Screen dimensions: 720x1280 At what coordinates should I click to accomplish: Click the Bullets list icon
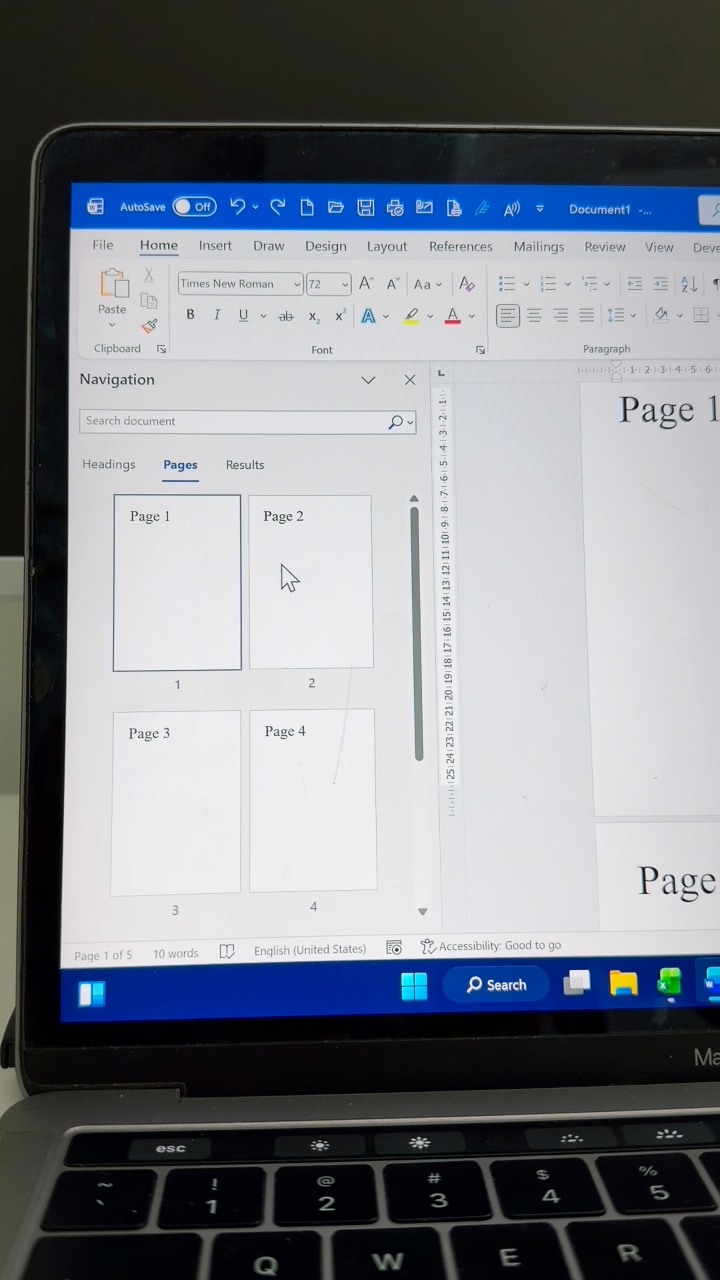[x=507, y=284]
